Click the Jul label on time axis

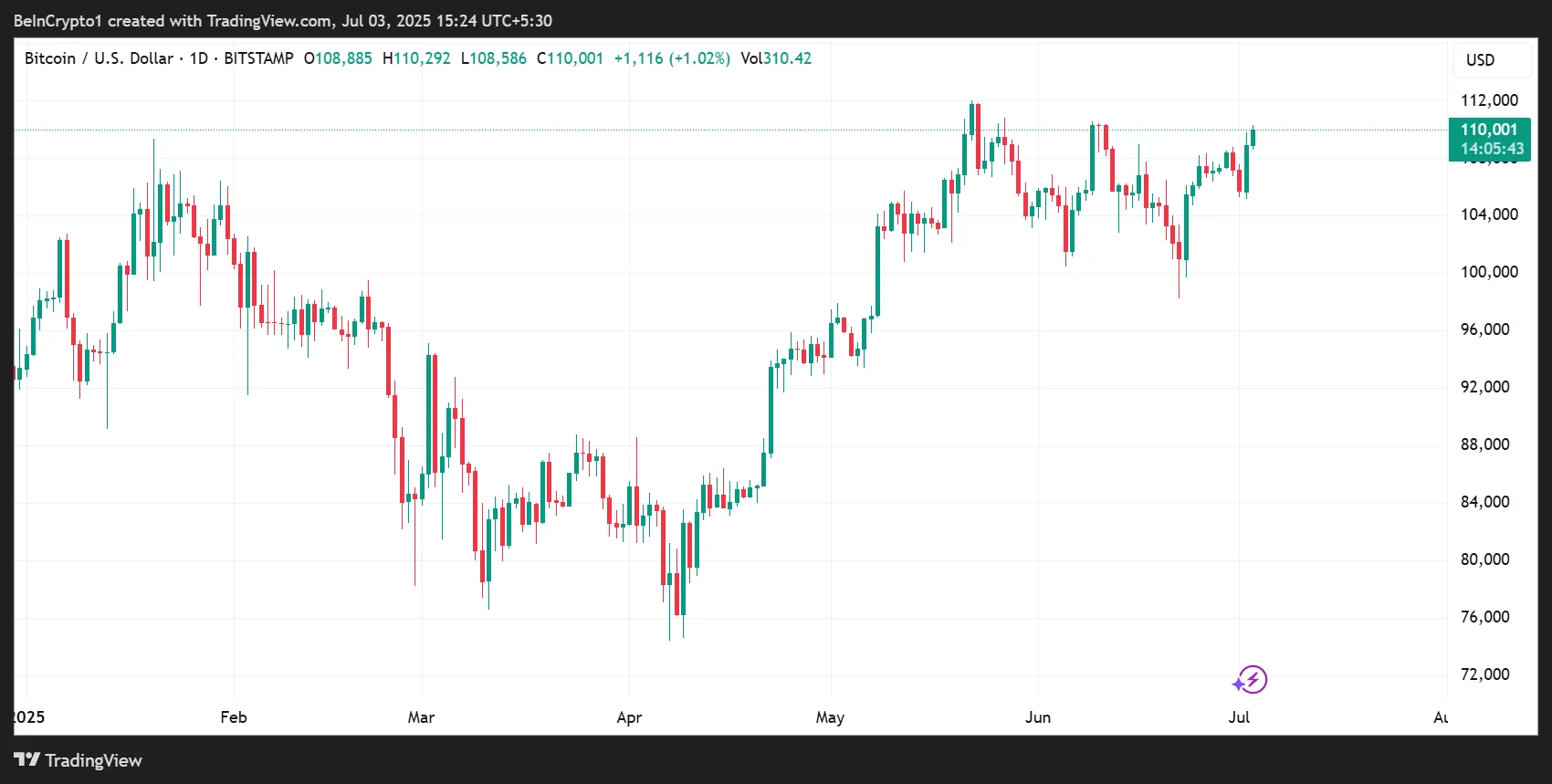1239,717
